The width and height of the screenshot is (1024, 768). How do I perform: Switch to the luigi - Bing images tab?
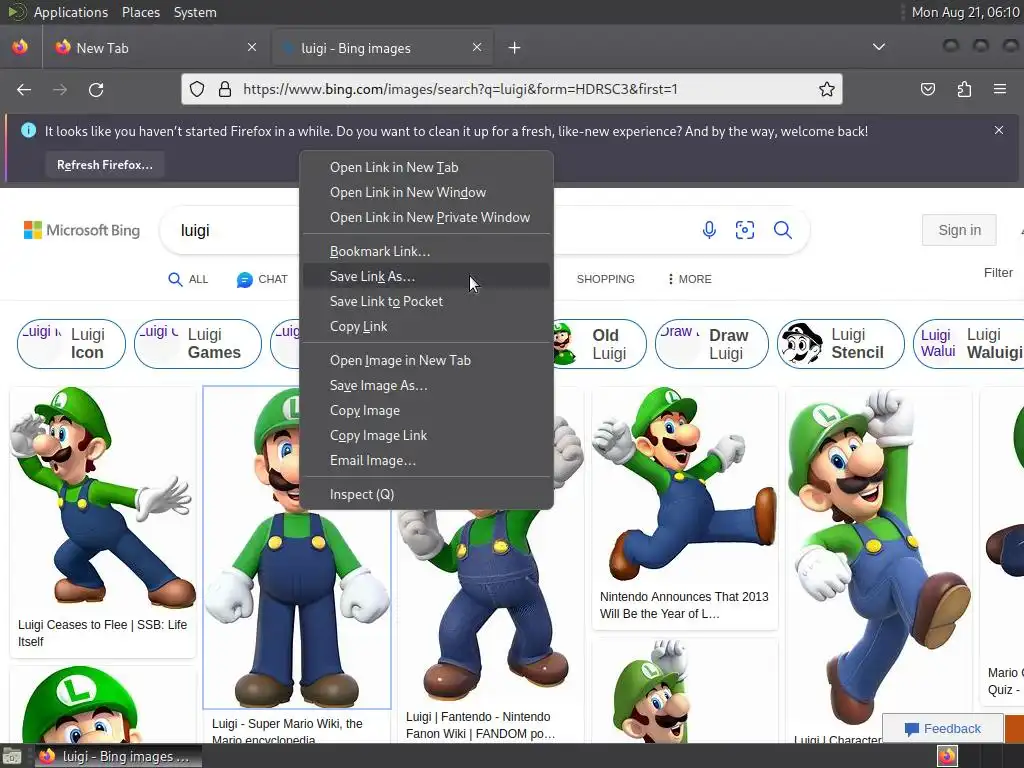pyautogui.click(x=381, y=48)
